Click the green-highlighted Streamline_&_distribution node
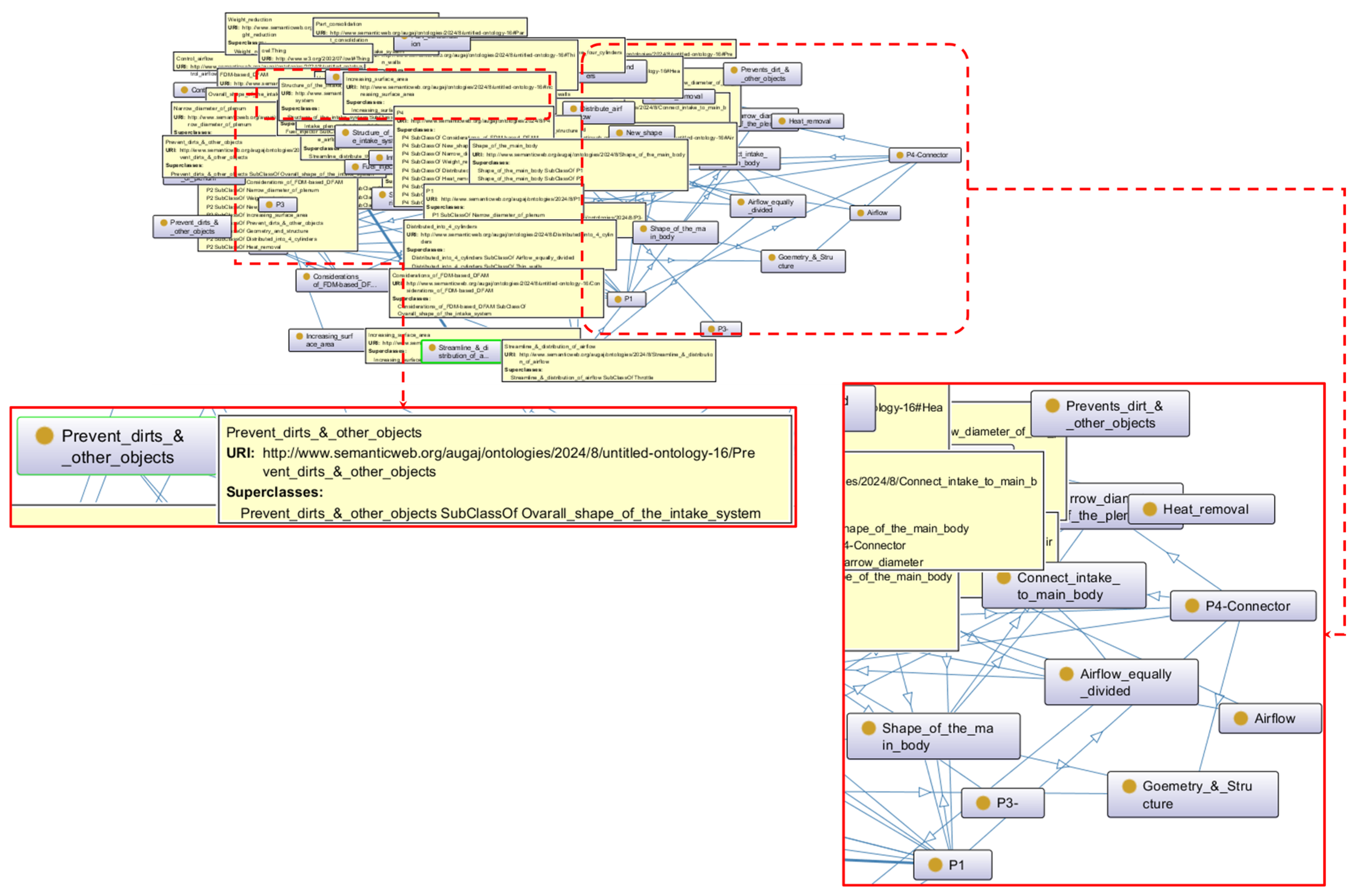 (462, 352)
